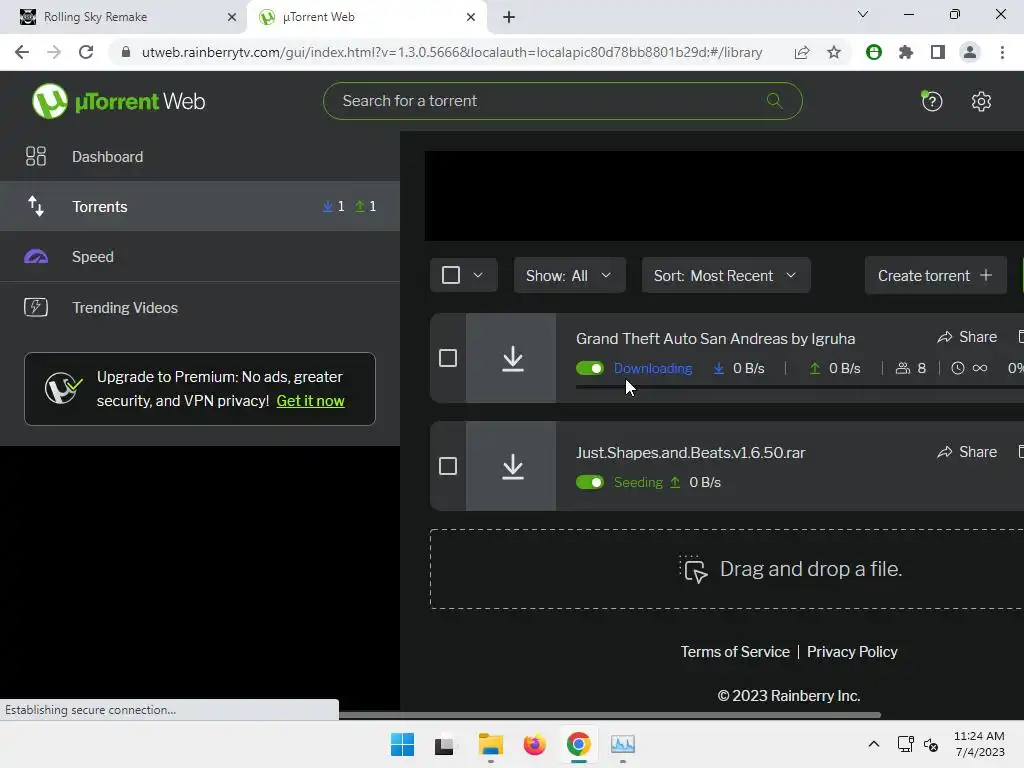Click the browser address bar URL
The image size is (1024, 768).
click(452, 52)
